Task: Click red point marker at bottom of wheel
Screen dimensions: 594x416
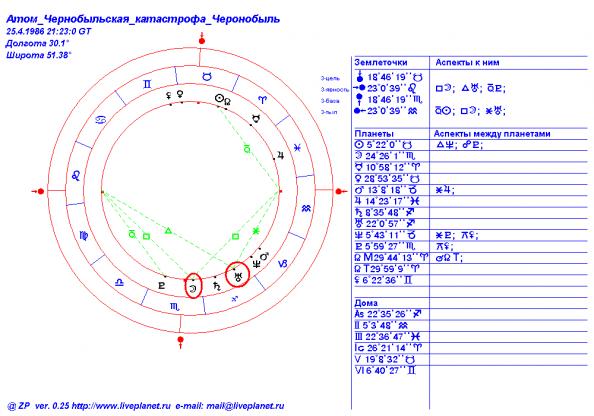Action: 181,340
